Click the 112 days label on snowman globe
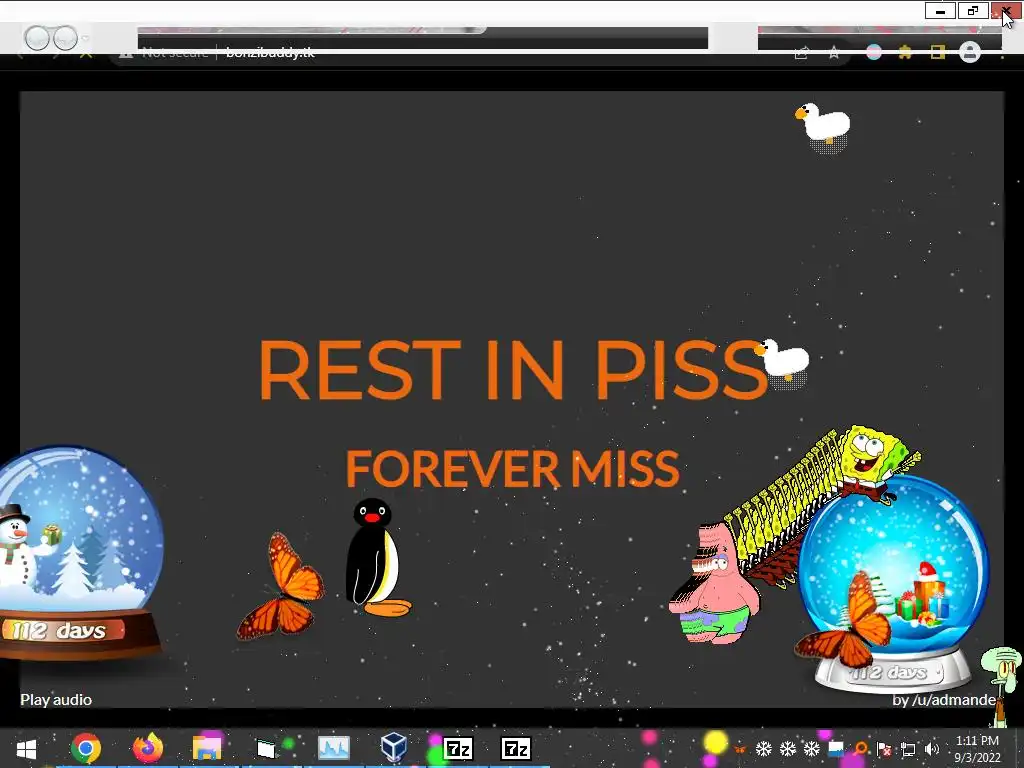The width and height of the screenshot is (1024, 768). 60,631
